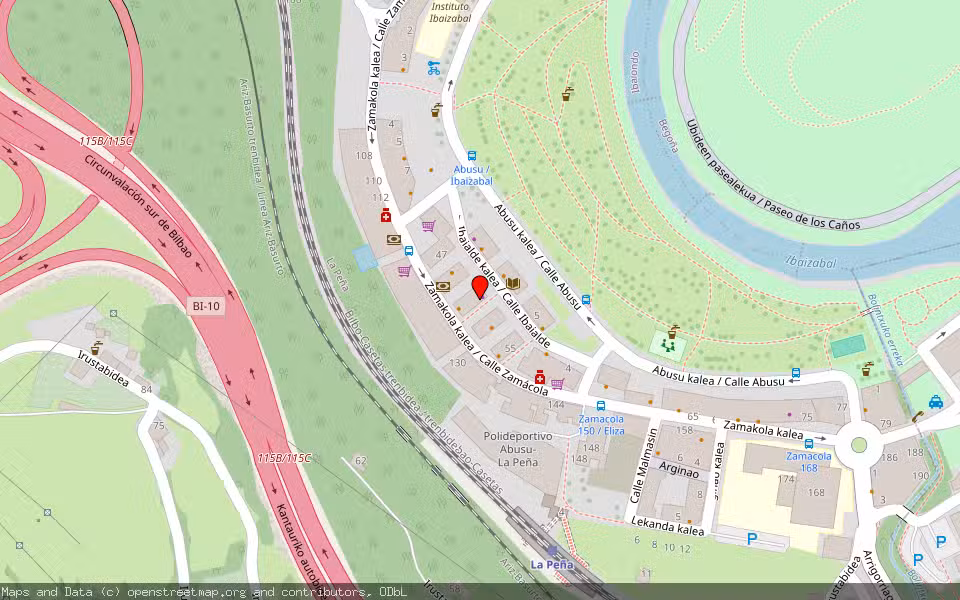Select the BI-10 road shield
The image size is (960, 600).
coord(205,307)
